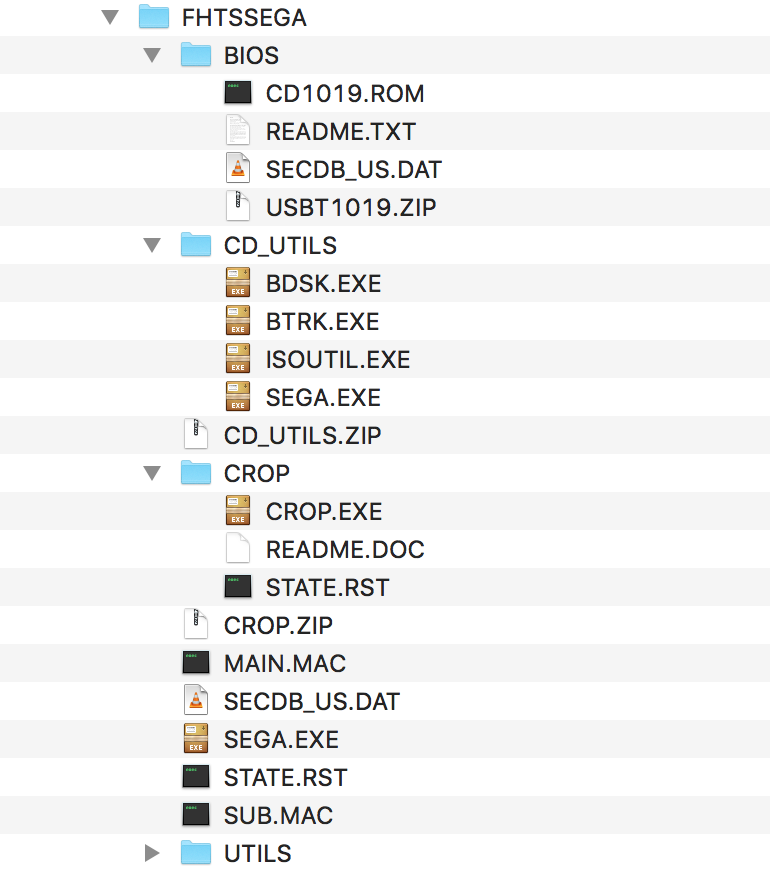770x870 pixels.
Task: Select the CD_UTILS folder name
Action: tap(280, 246)
